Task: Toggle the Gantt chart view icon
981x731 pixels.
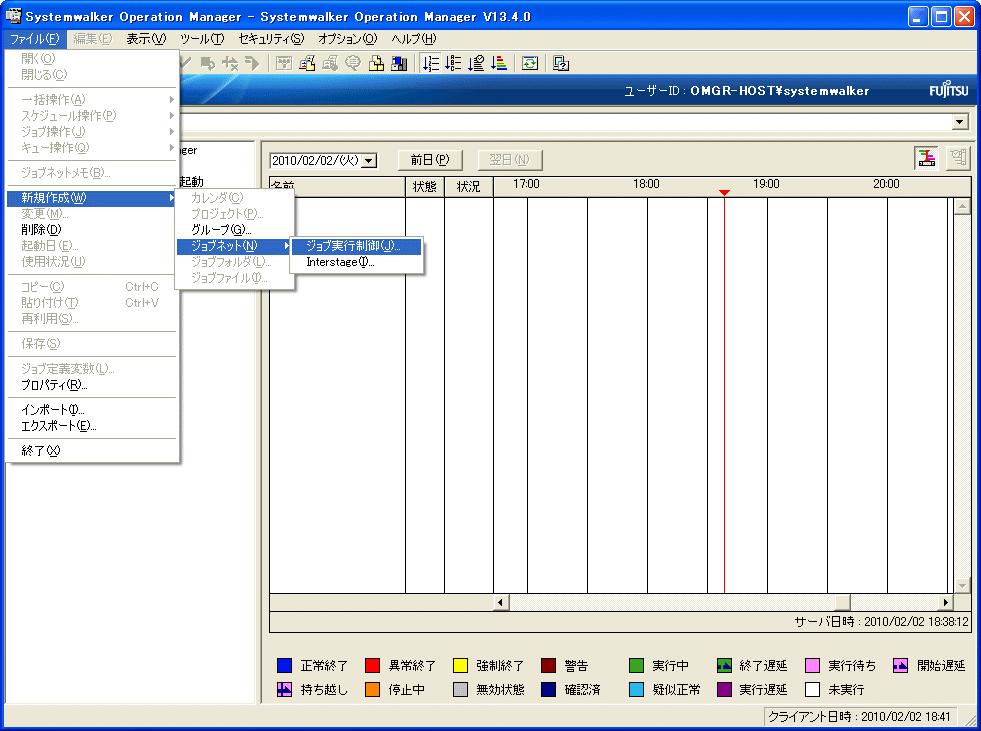Action: click(927, 158)
